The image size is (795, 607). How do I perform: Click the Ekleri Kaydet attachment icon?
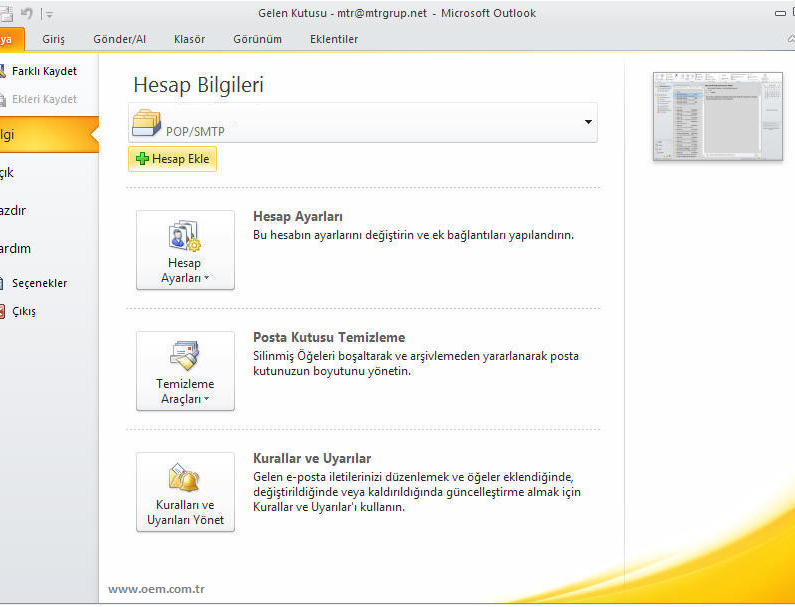[3, 99]
